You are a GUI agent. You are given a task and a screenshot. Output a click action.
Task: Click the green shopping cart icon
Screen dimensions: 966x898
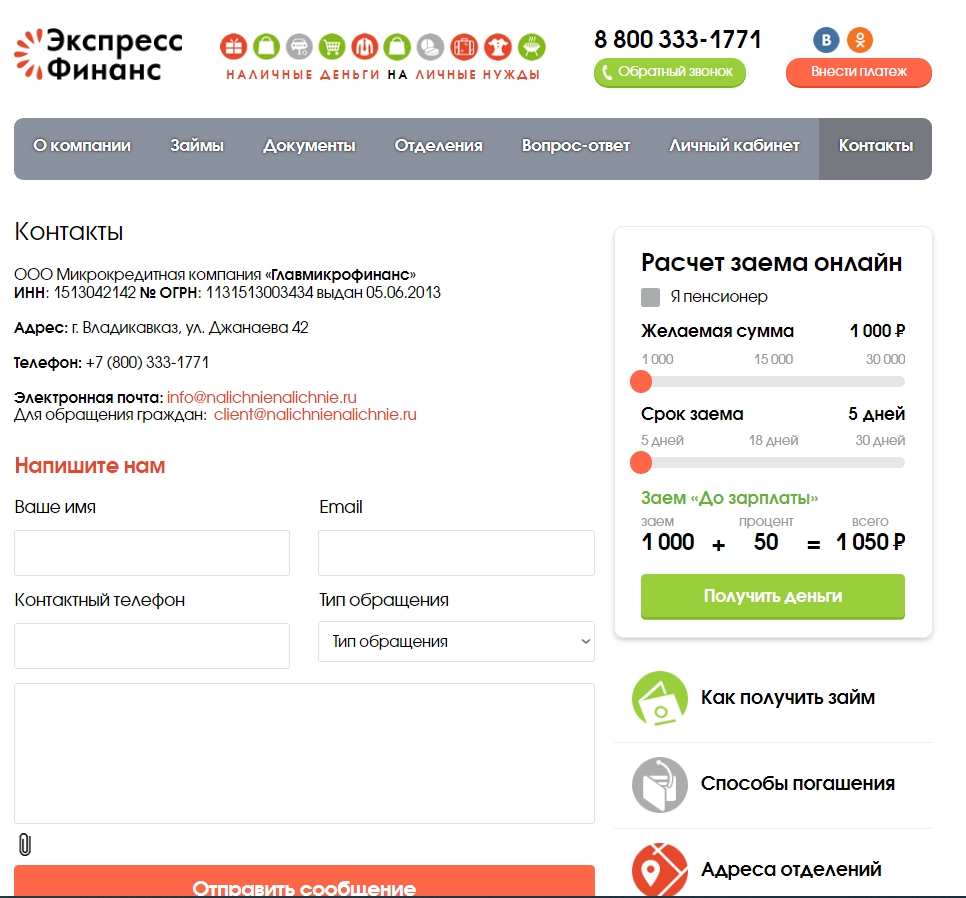(x=332, y=47)
